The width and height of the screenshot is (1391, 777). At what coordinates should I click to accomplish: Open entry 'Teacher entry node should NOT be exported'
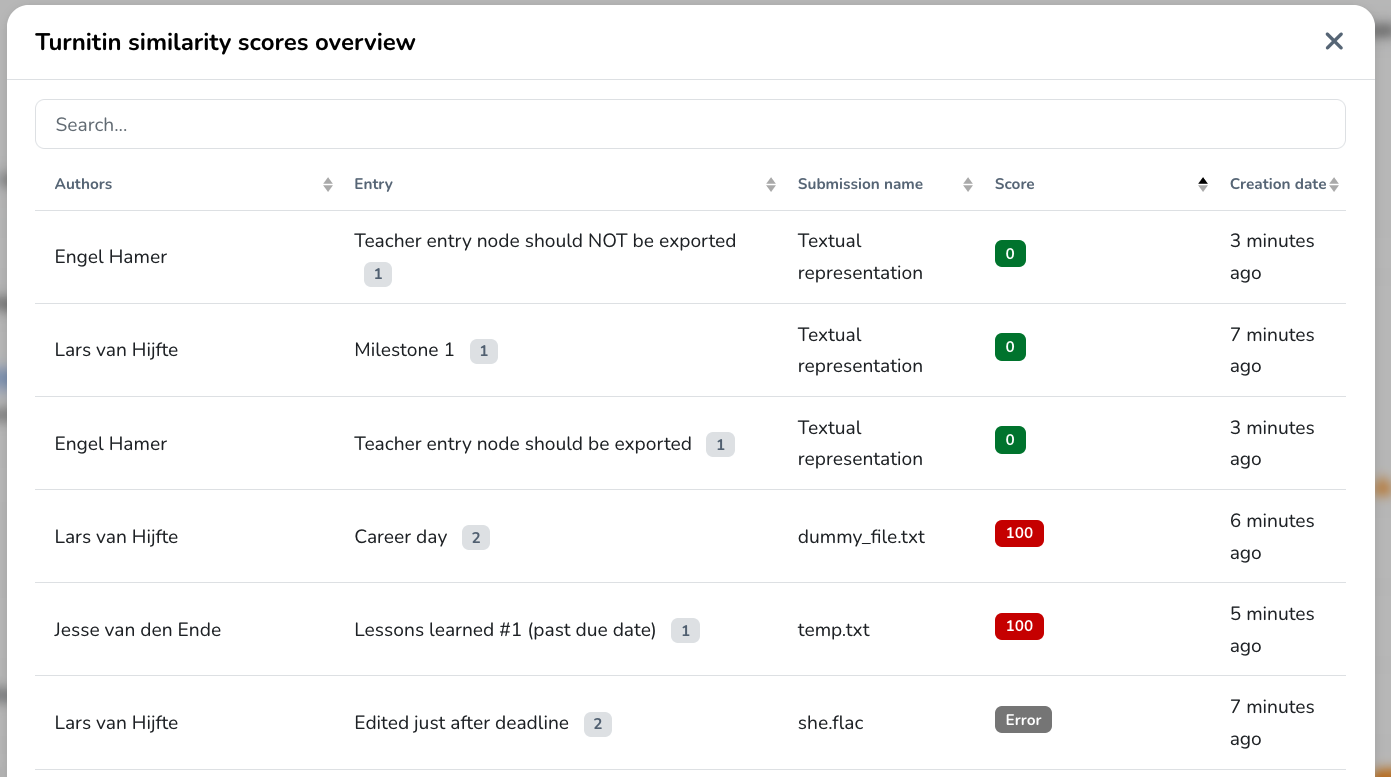tap(545, 241)
